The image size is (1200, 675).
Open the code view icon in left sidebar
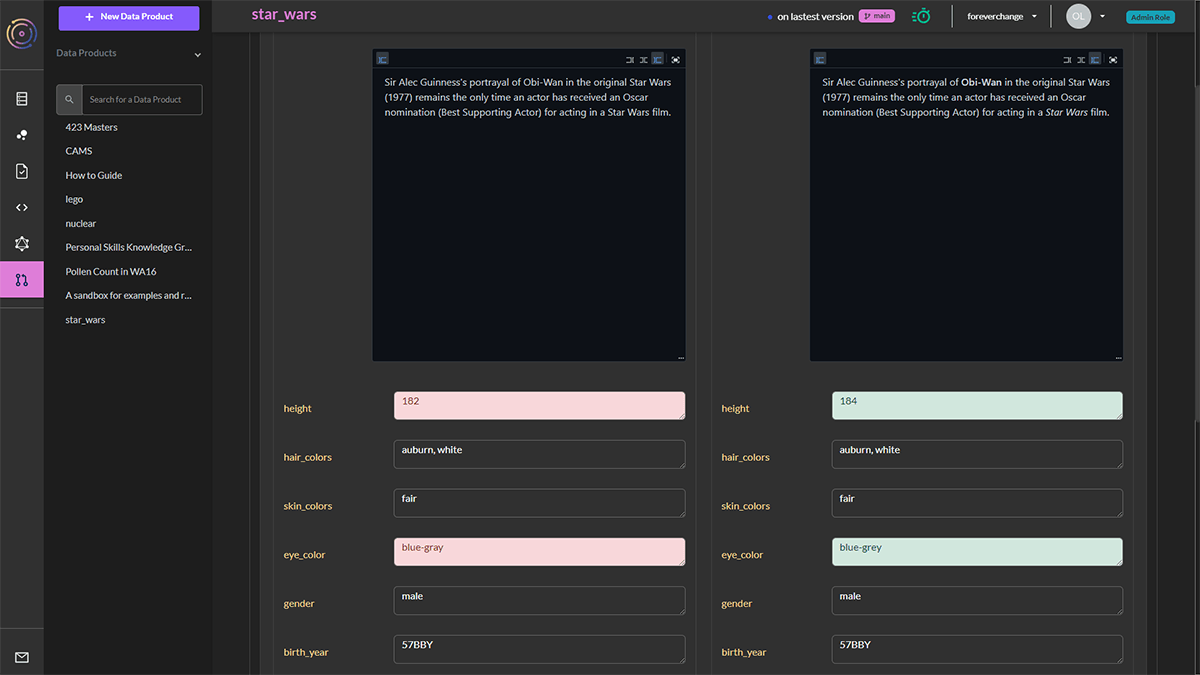tap(22, 207)
